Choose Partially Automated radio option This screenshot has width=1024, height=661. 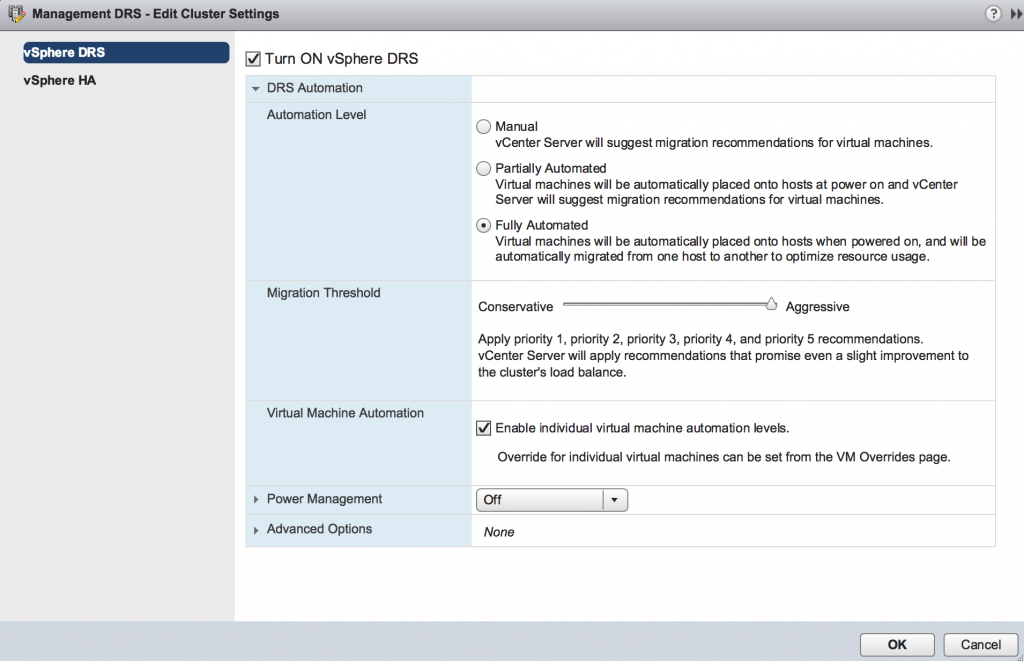(x=484, y=169)
